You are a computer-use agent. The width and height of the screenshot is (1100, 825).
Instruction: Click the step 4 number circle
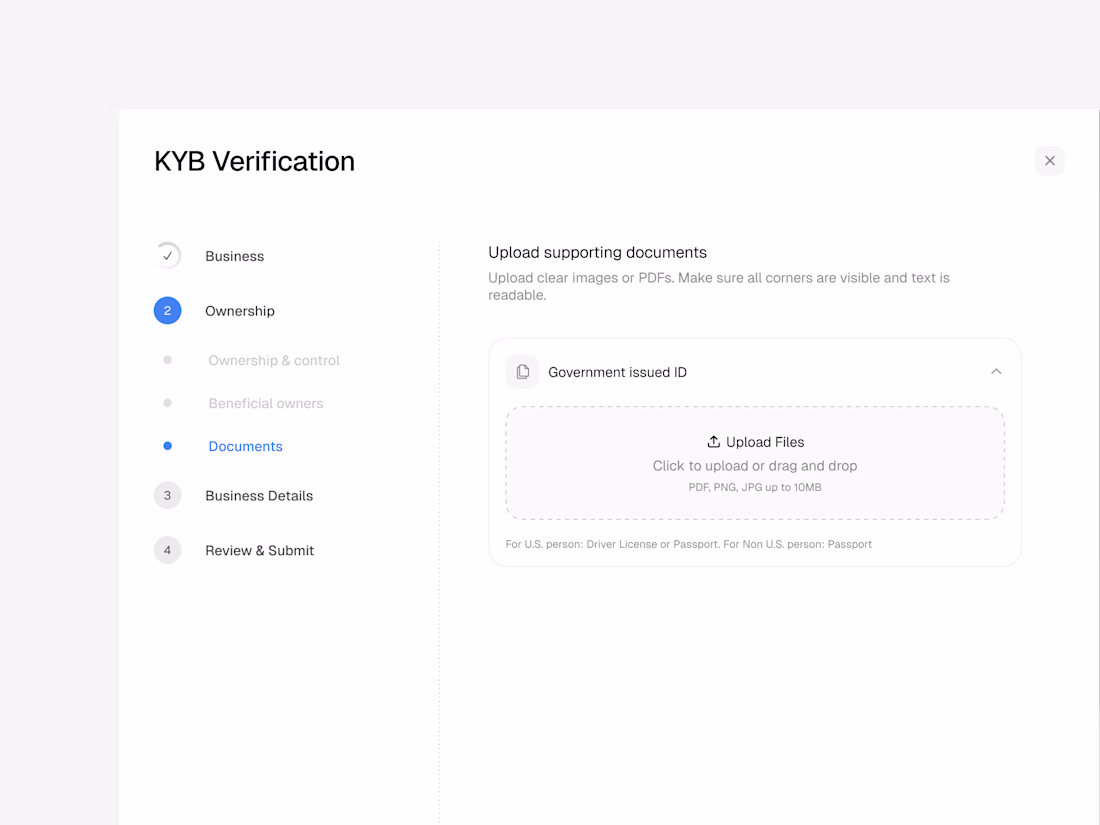pyautogui.click(x=168, y=550)
